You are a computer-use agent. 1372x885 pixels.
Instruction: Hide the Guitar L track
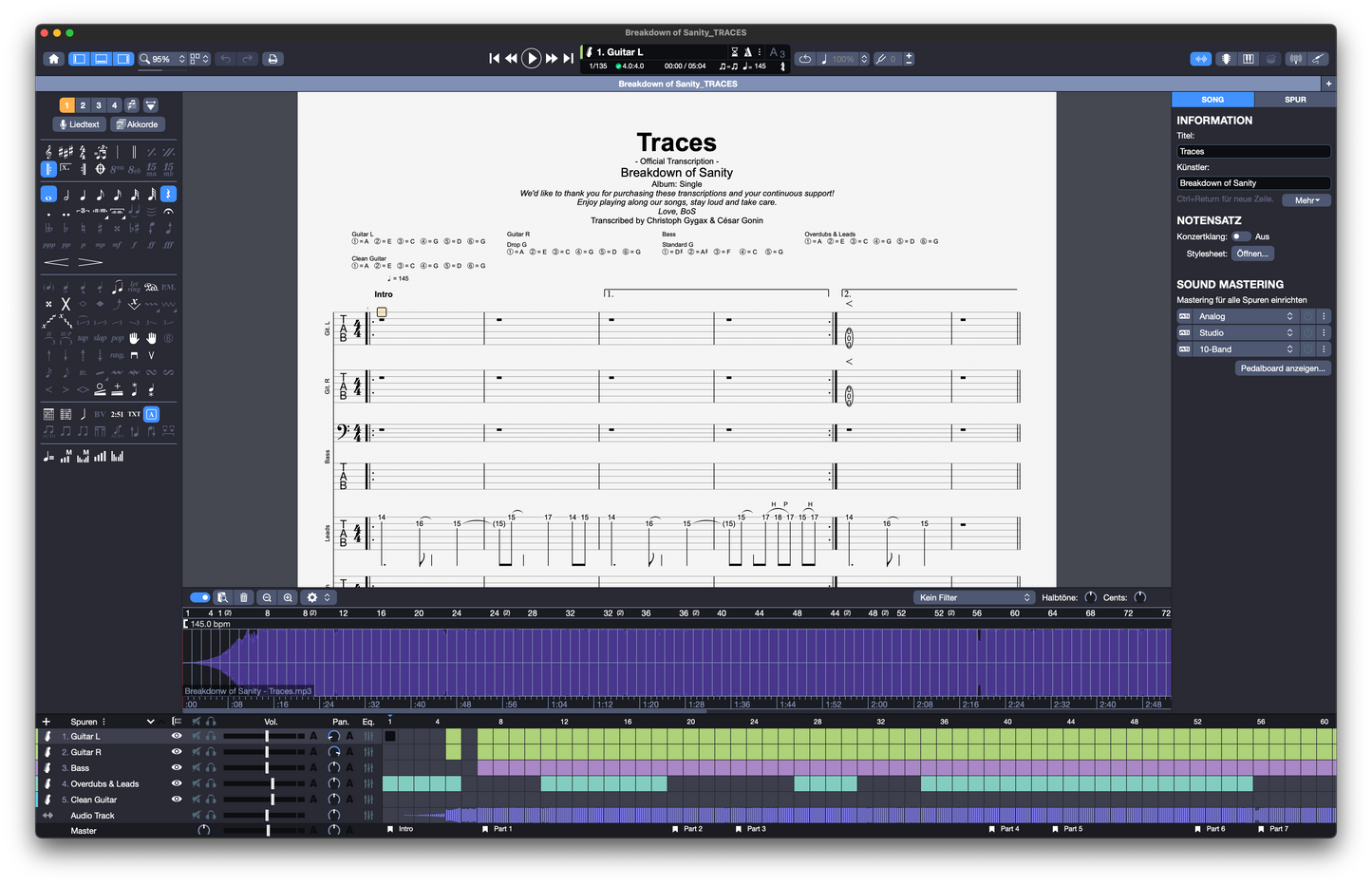[x=176, y=736]
